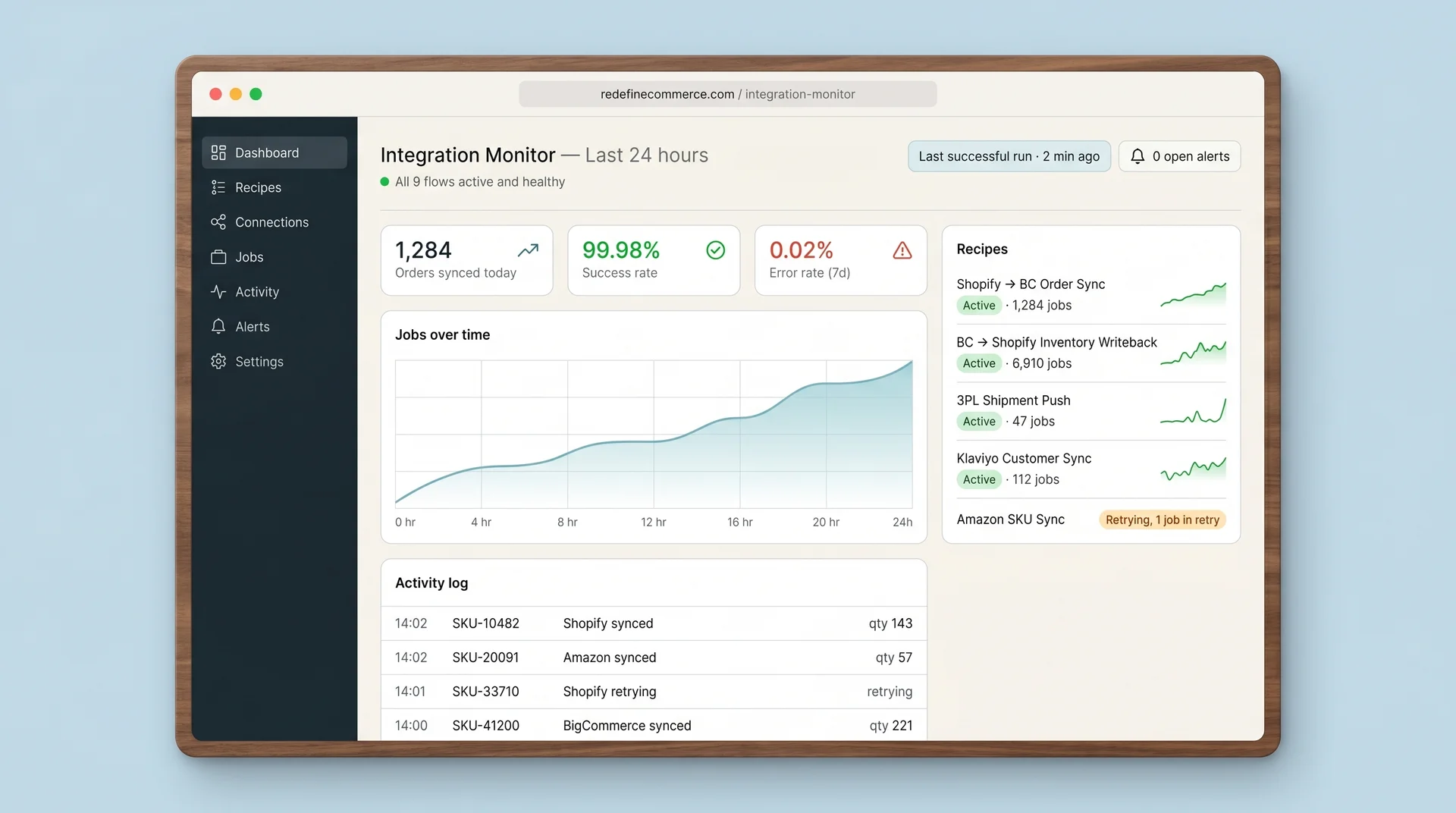Image resolution: width=1456 pixels, height=813 pixels.
Task: Click Shopify synced log entry text
Action: pyautogui.click(x=607, y=623)
